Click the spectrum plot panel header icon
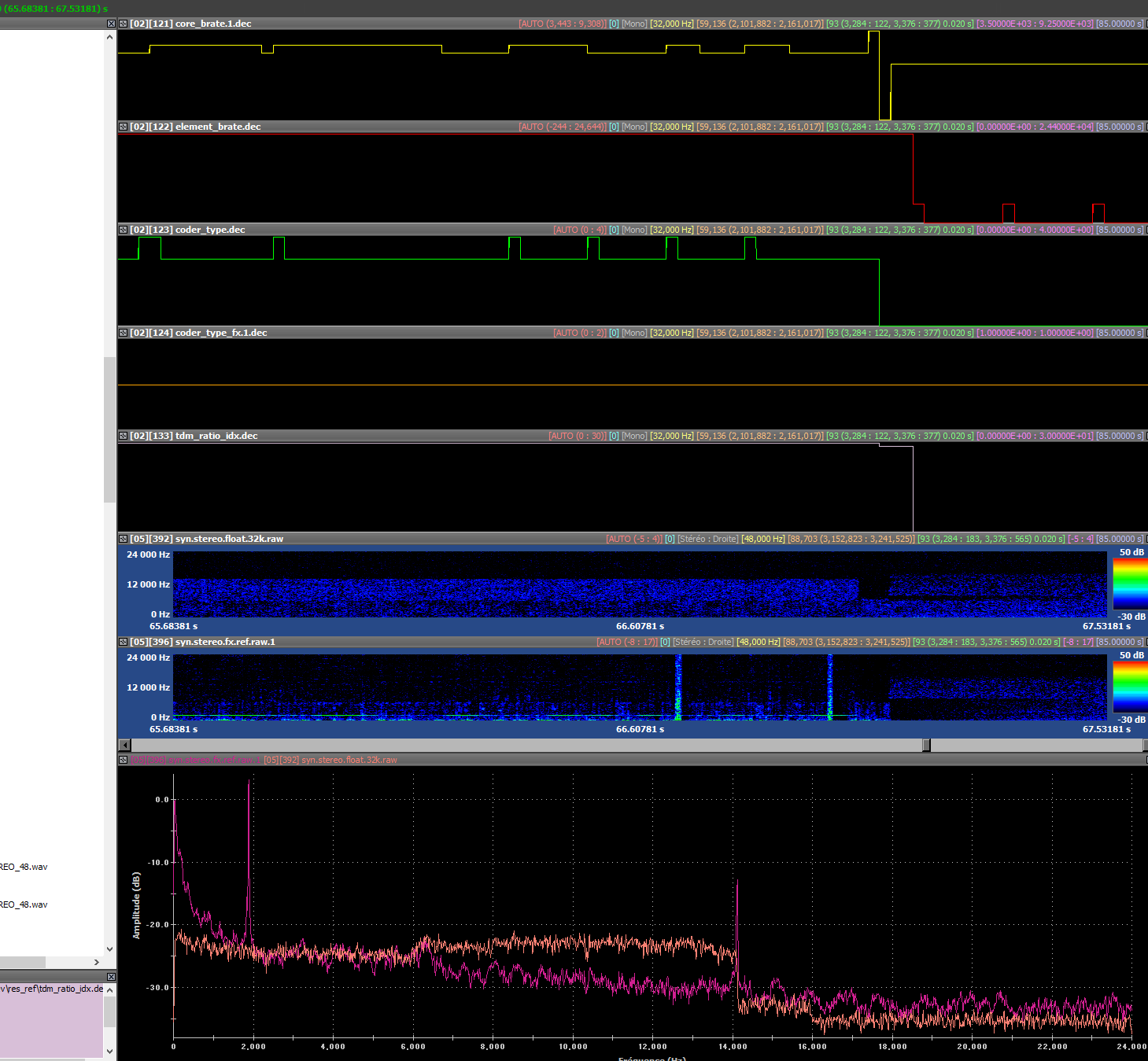The width and height of the screenshot is (1148, 1061). click(123, 760)
